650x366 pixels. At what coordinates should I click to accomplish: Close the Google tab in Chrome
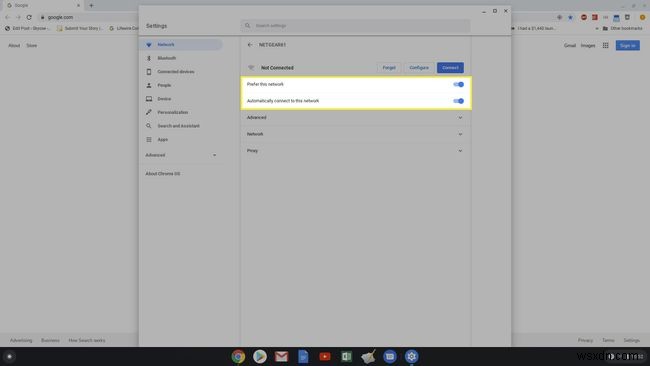78,5
